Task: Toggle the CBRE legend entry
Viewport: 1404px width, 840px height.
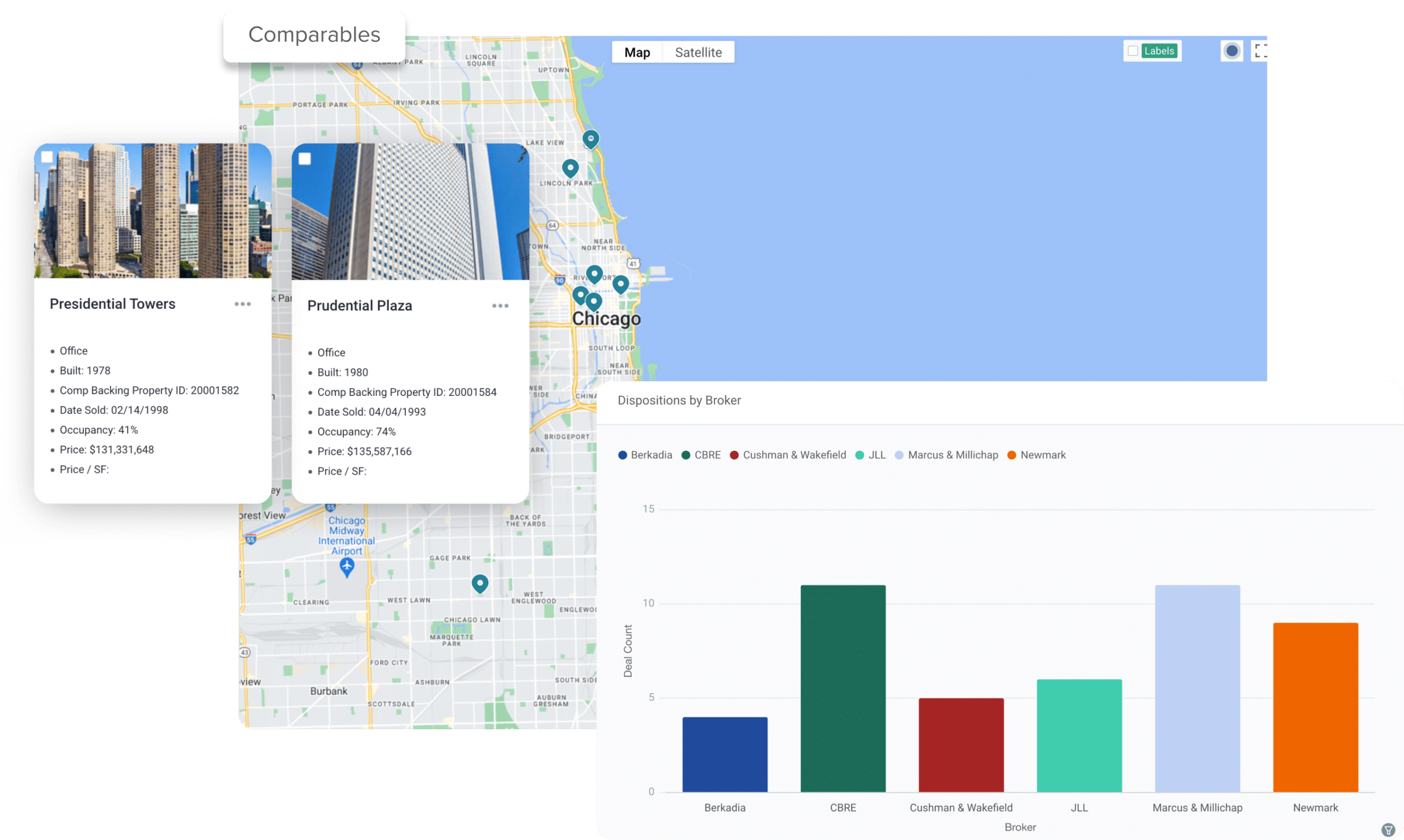Action: (x=701, y=455)
